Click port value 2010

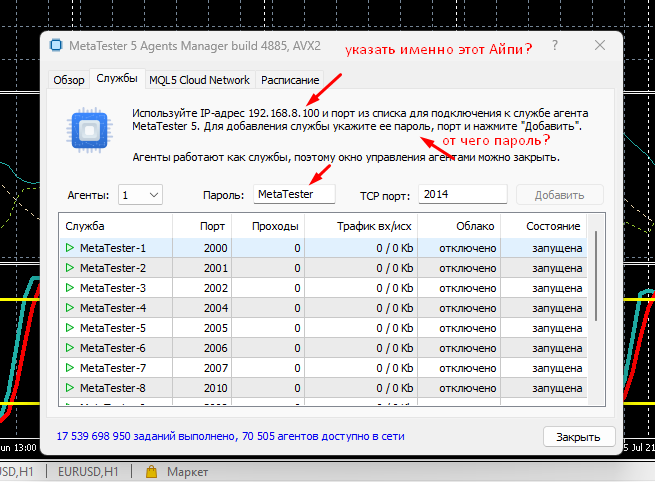(216, 388)
